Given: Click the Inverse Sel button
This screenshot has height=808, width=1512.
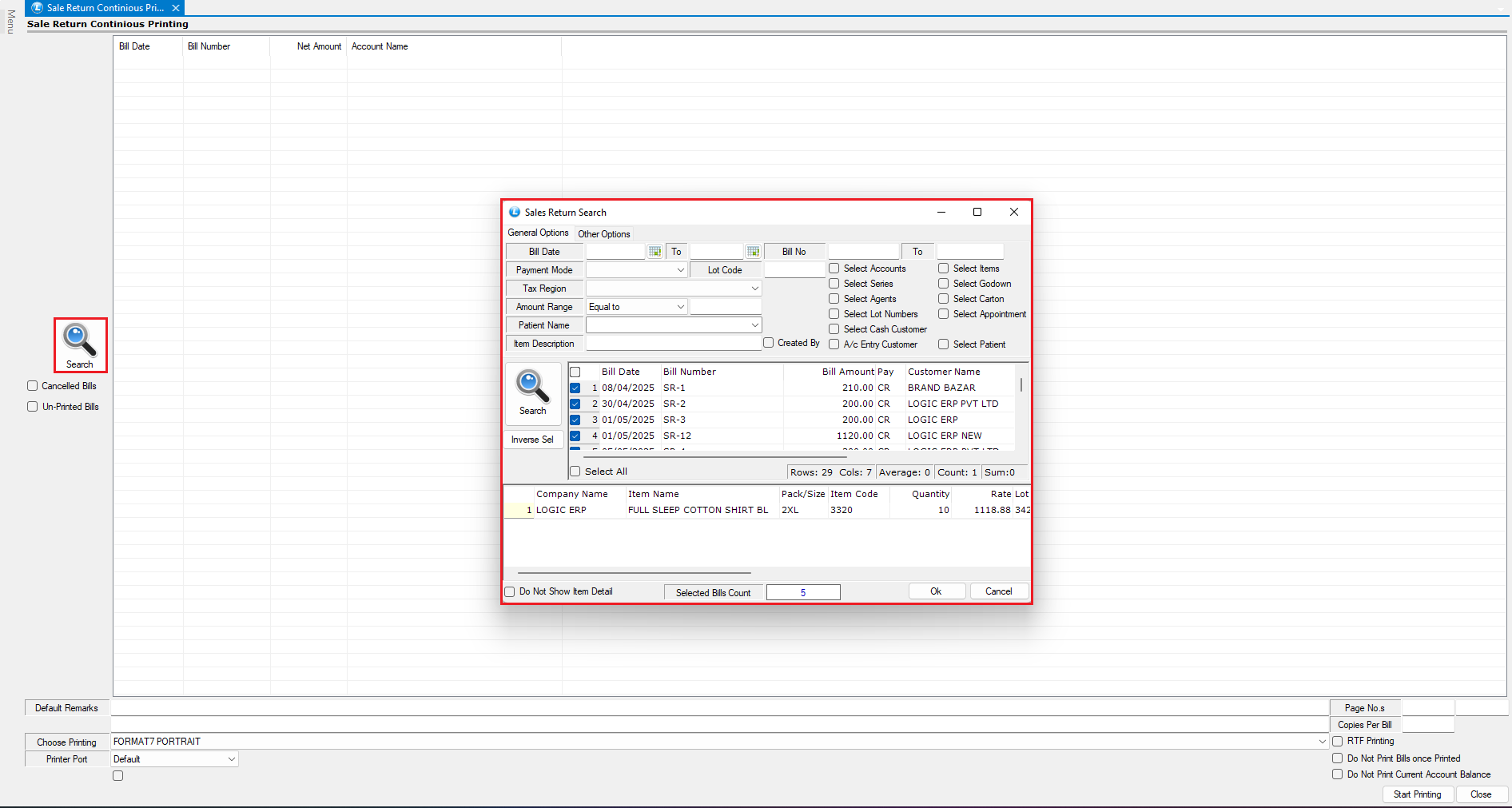Looking at the screenshot, I should 532,440.
